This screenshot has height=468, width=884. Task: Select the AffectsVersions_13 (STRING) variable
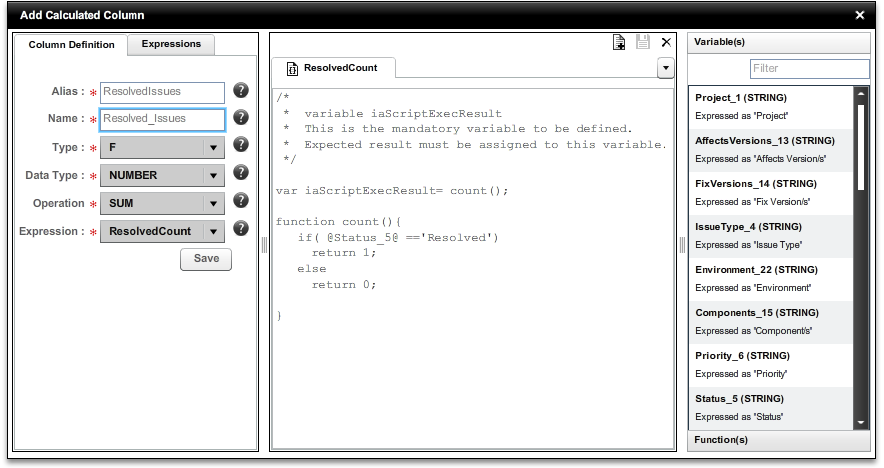tap(771, 150)
